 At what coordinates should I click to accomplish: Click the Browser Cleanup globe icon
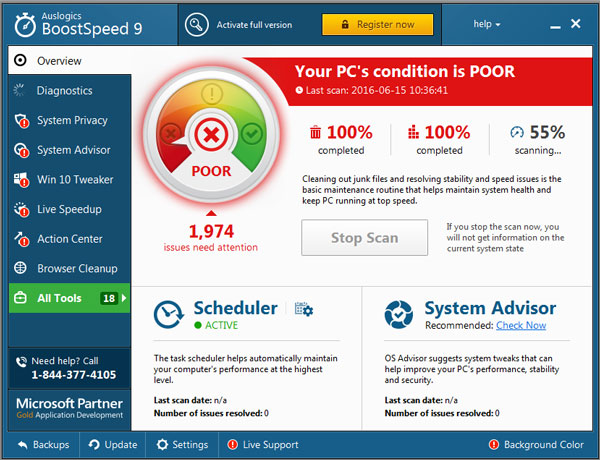click(20, 268)
